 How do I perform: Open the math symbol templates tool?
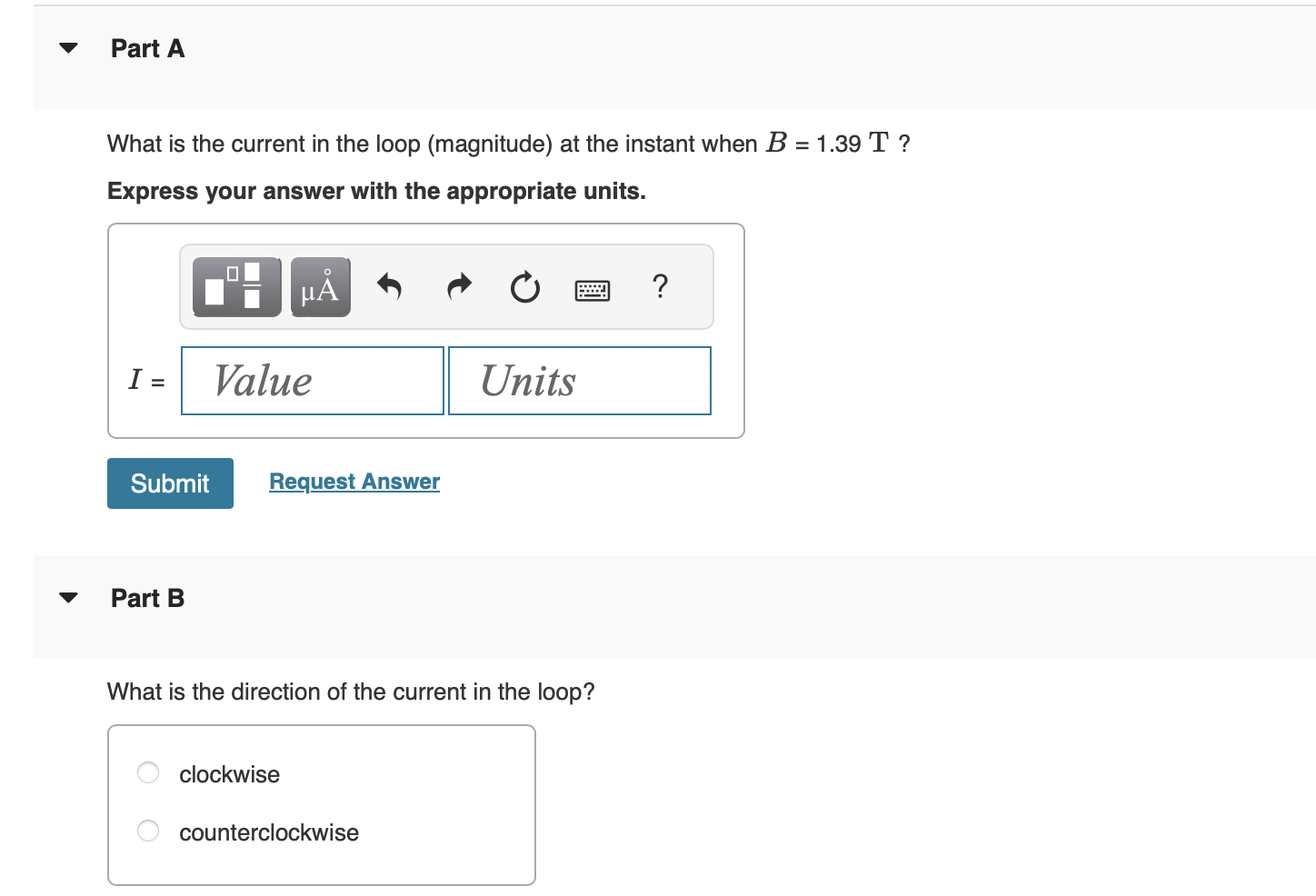pos(235,287)
